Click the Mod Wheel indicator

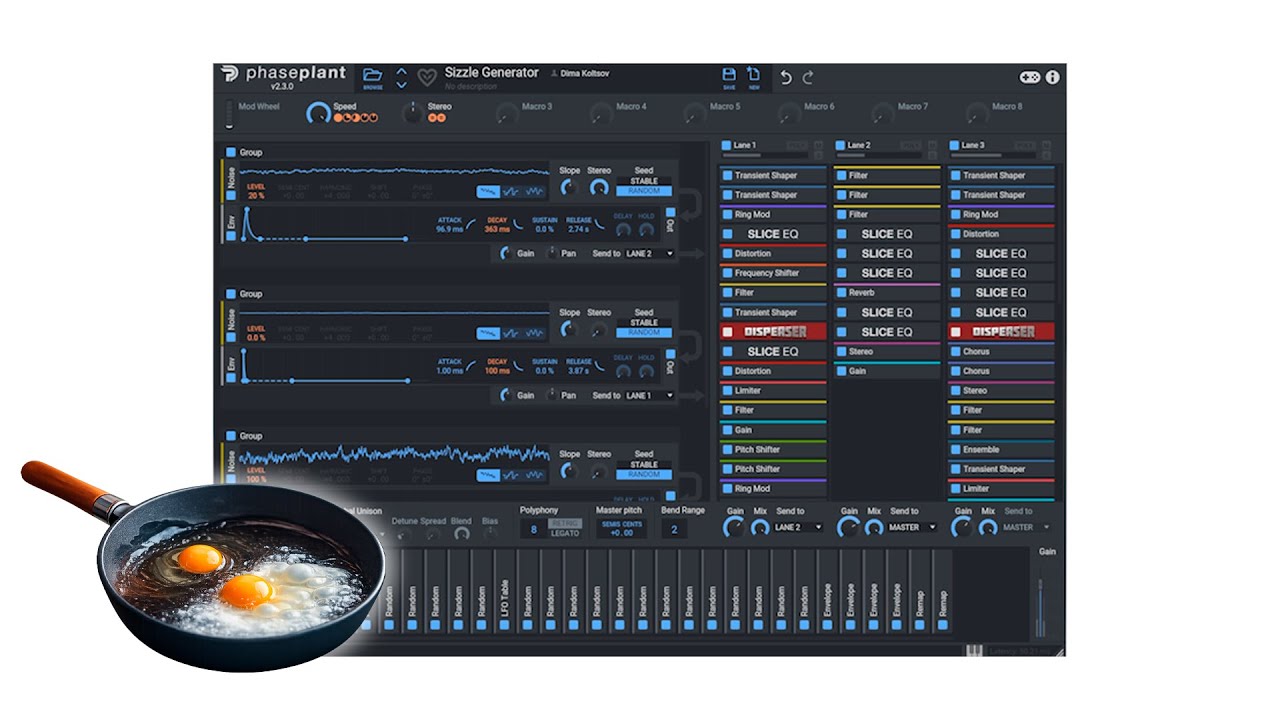point(229,114)
